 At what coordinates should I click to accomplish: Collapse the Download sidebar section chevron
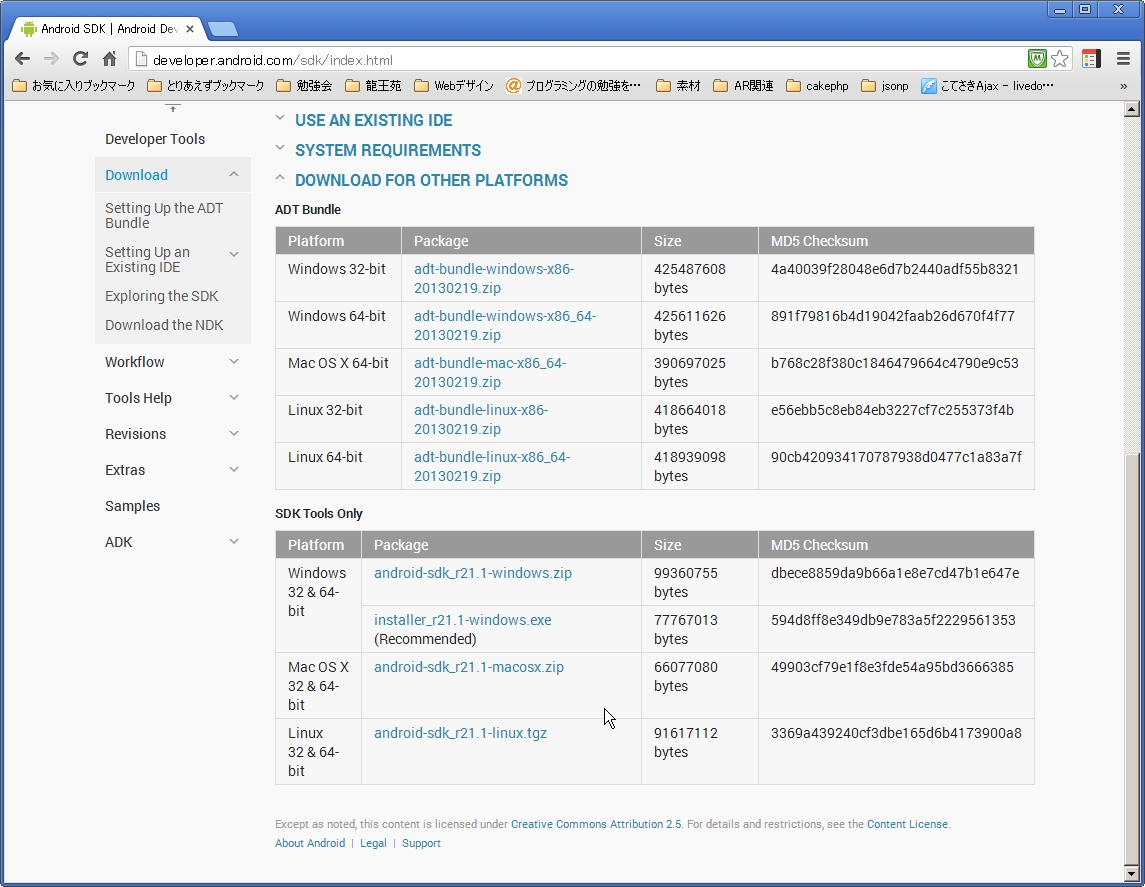[234, 174]
